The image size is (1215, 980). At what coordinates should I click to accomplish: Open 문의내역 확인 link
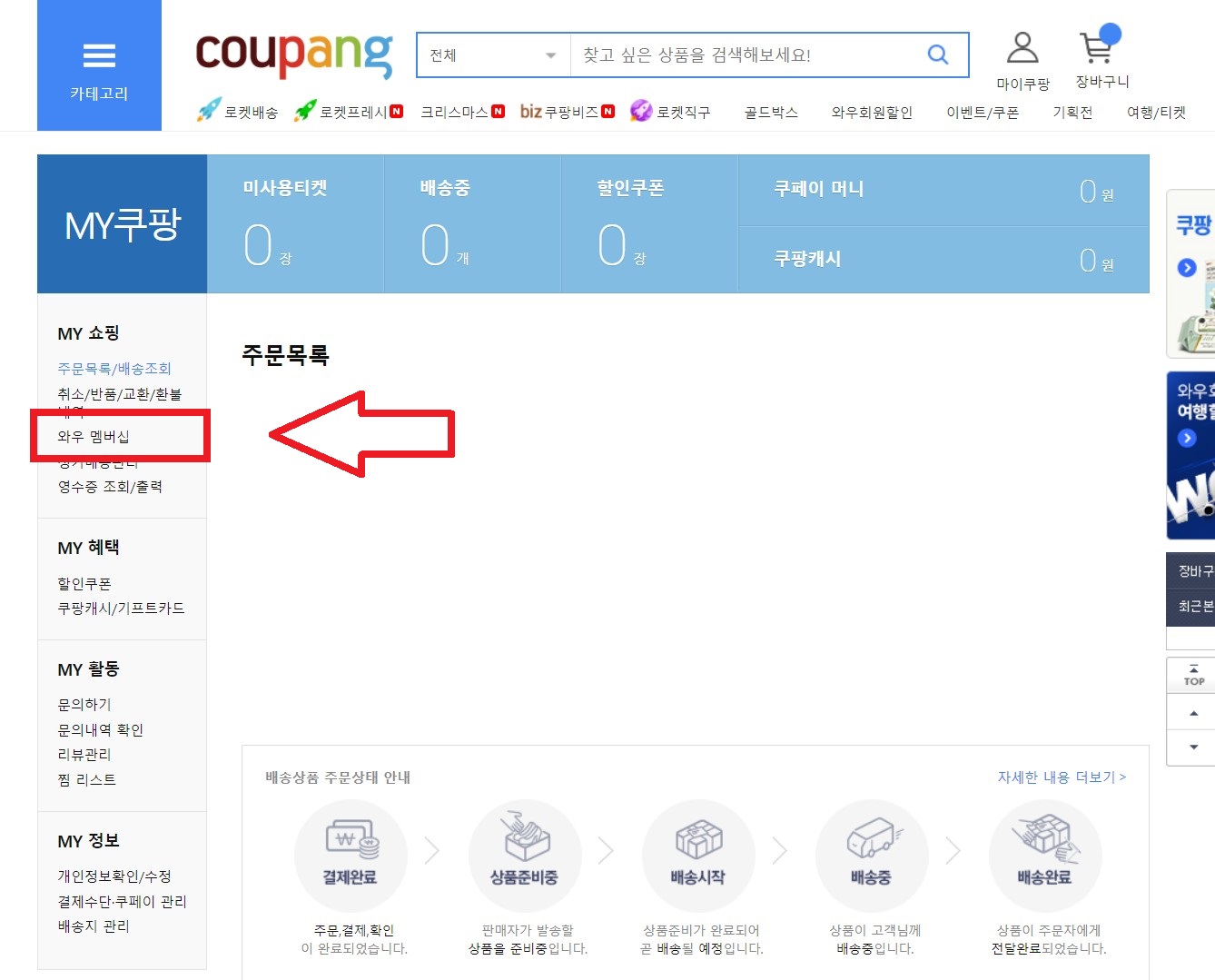(x=100, y=729)
